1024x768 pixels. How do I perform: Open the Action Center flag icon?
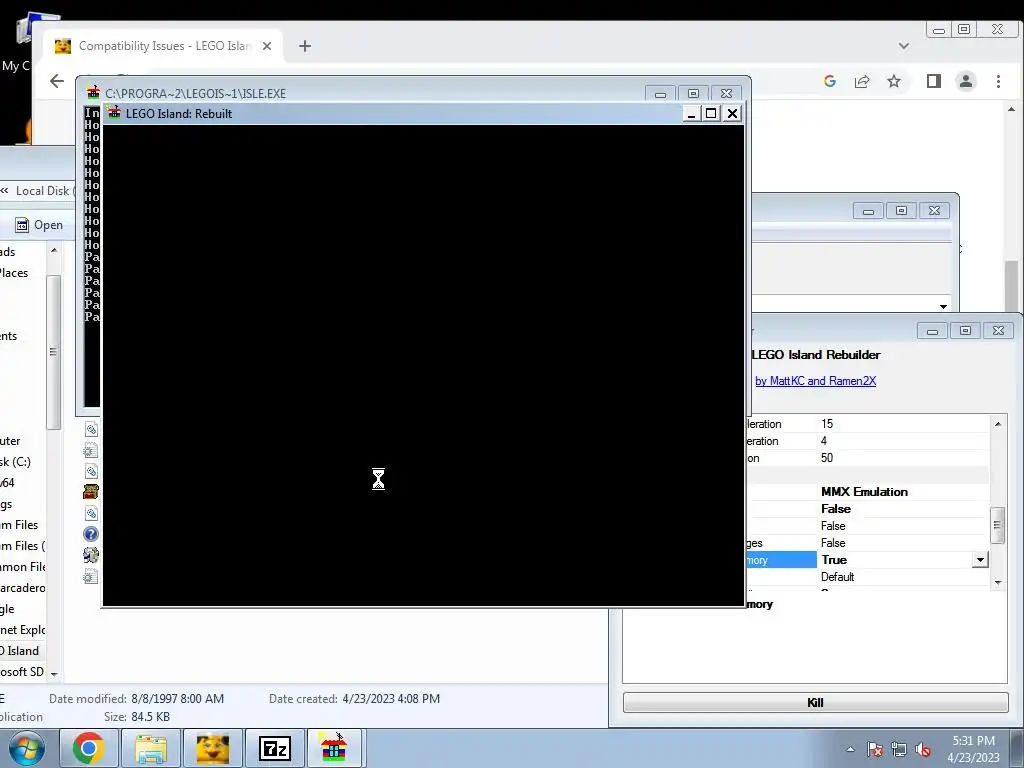(x=875, y=749)
